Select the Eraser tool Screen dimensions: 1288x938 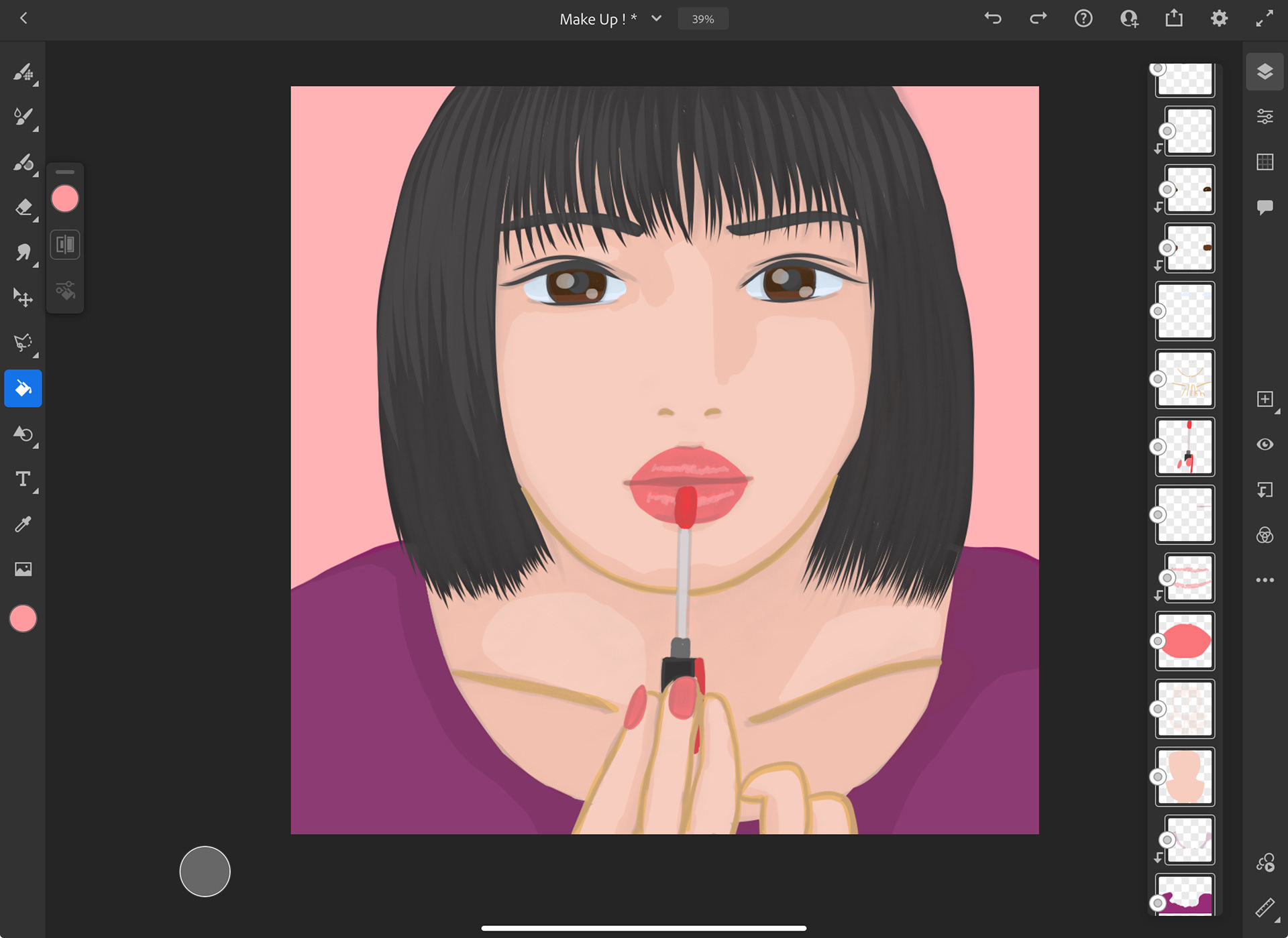point(23,207)
